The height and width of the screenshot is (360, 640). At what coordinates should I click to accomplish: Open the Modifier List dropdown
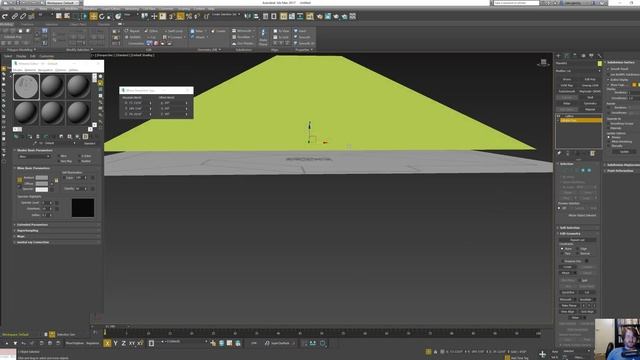coord(578,71)
